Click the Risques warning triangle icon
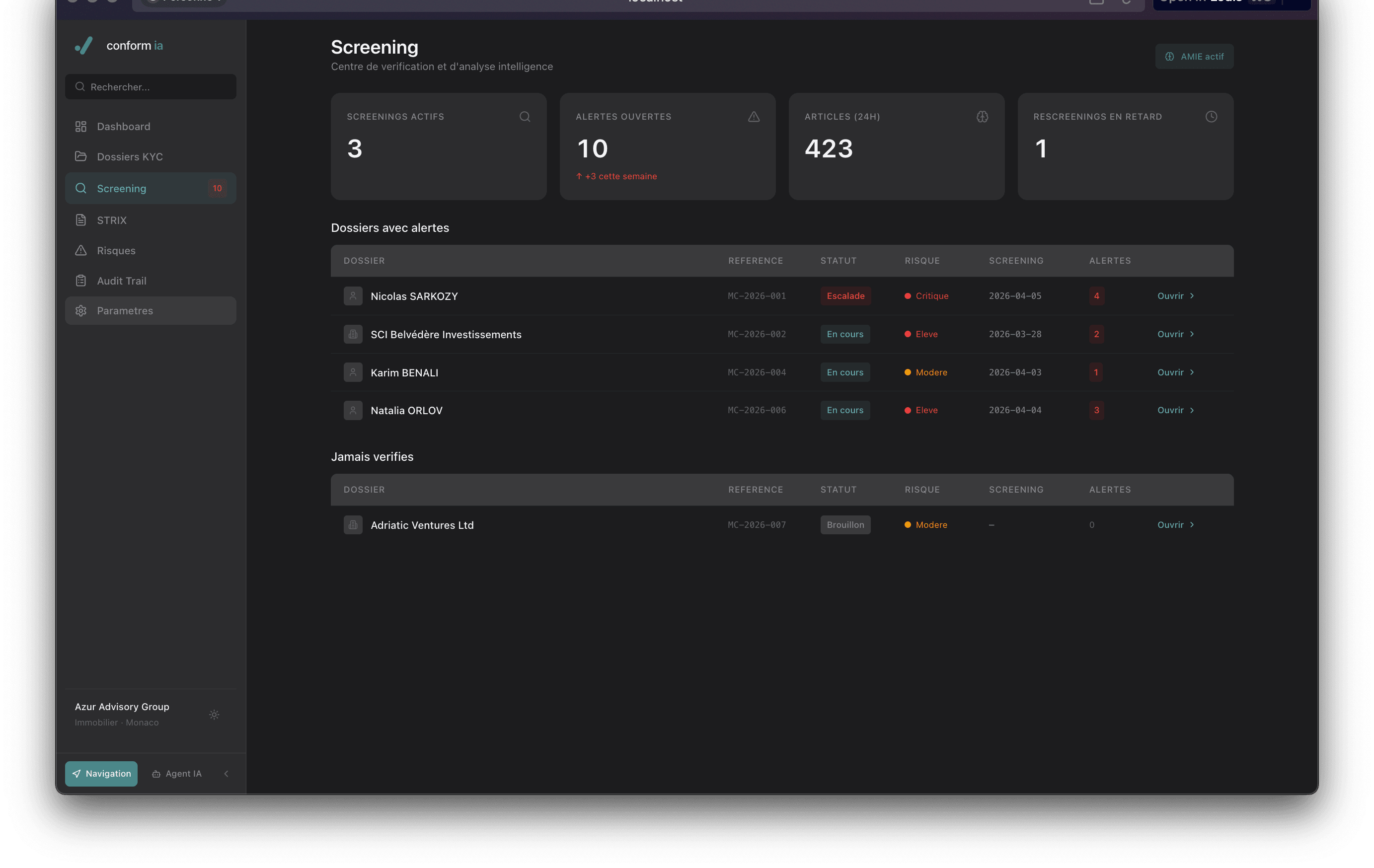 point(81,250)
